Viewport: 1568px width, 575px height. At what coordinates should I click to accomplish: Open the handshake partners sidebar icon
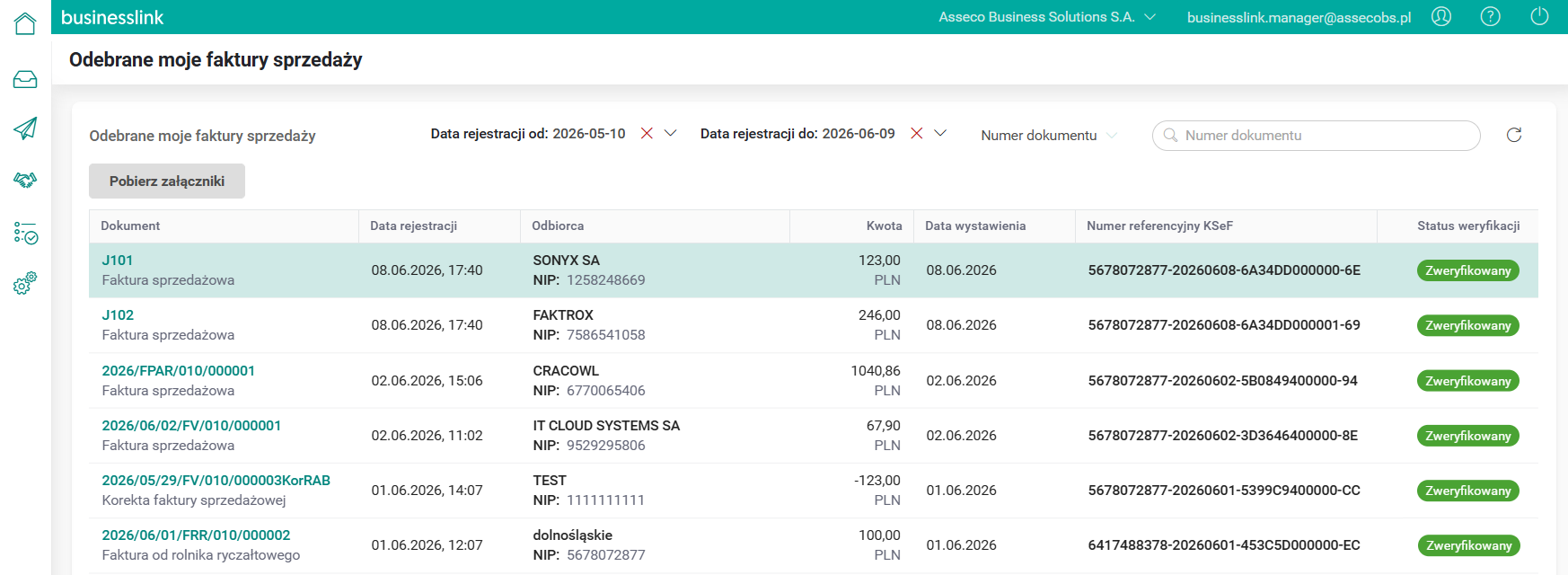tap(25, 180)
